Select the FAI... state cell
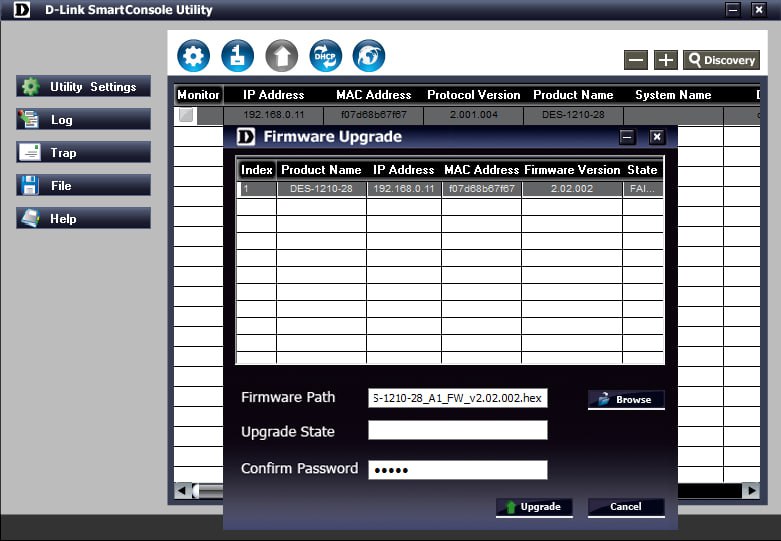 click(x=643, y=189)
